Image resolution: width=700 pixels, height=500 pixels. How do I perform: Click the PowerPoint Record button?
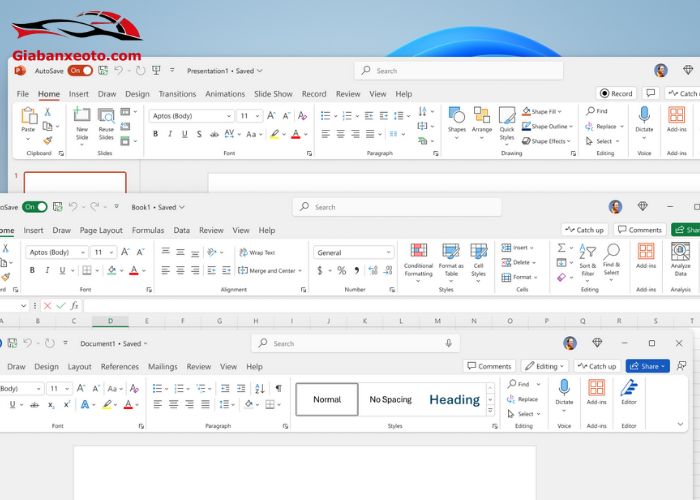point(616,93)
